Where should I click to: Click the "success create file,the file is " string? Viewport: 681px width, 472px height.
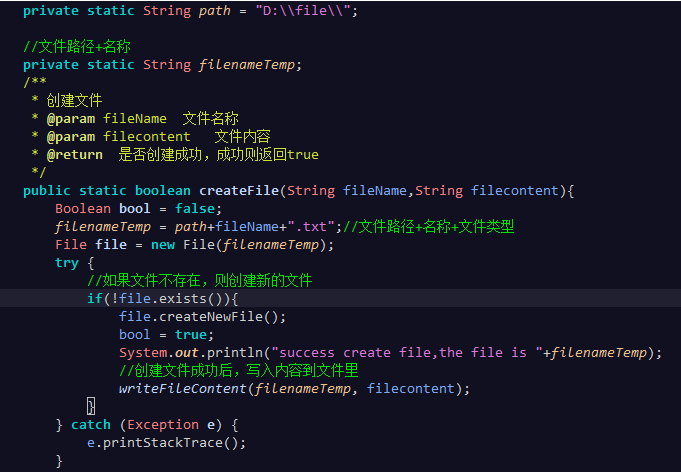tap(407, 353)
